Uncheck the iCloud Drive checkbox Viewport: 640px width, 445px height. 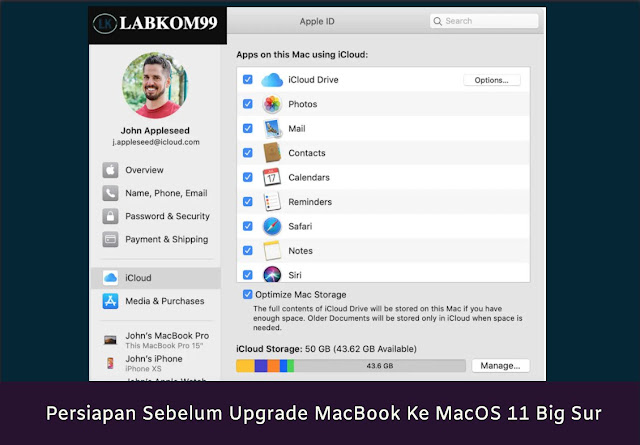point(248,79)
